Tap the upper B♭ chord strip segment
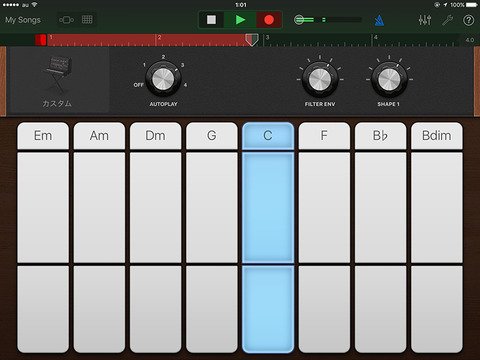This screenshot has width=480, height=360. (x=380, y=208)
